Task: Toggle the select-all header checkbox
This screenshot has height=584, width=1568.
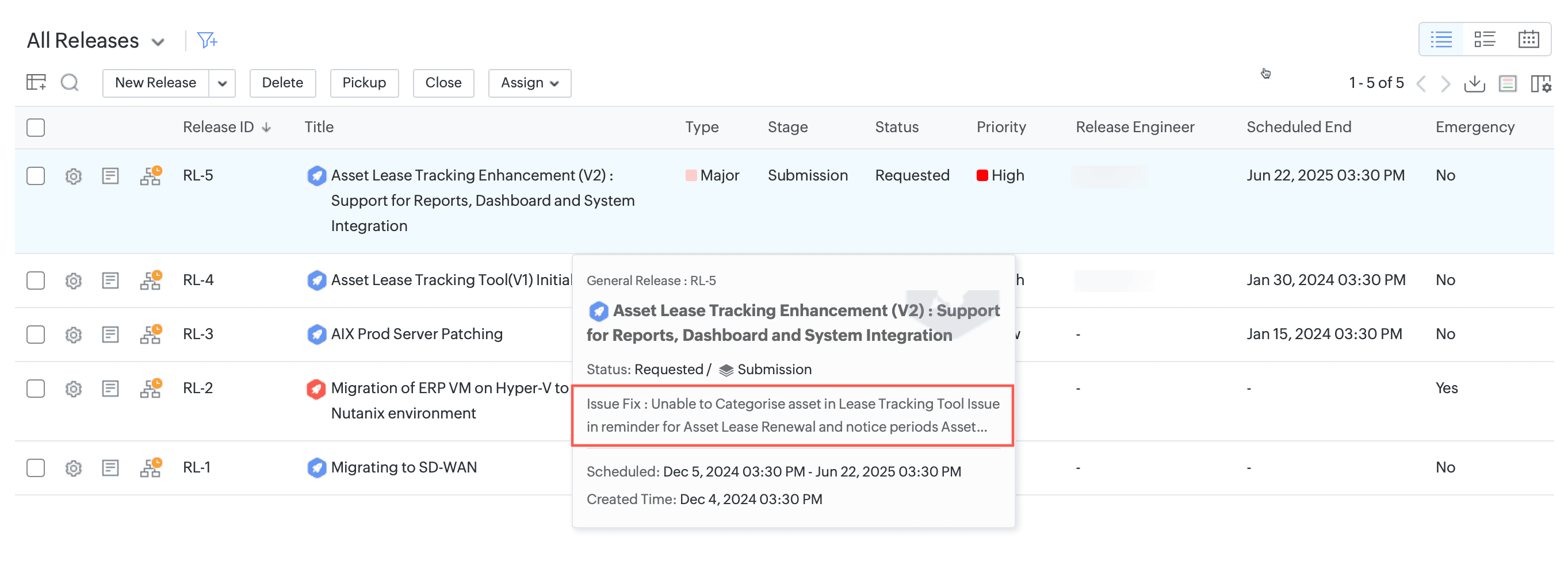Action: [36, 128]
